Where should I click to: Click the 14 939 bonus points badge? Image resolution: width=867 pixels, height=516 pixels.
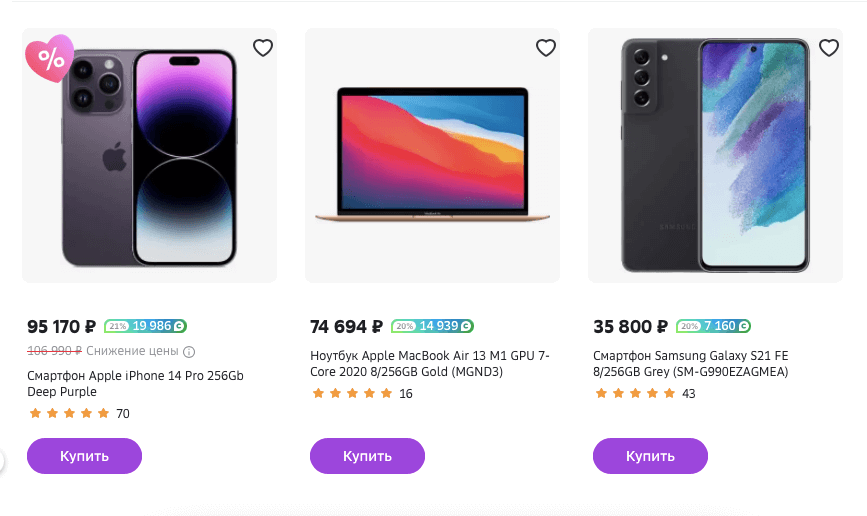[432, 326]
